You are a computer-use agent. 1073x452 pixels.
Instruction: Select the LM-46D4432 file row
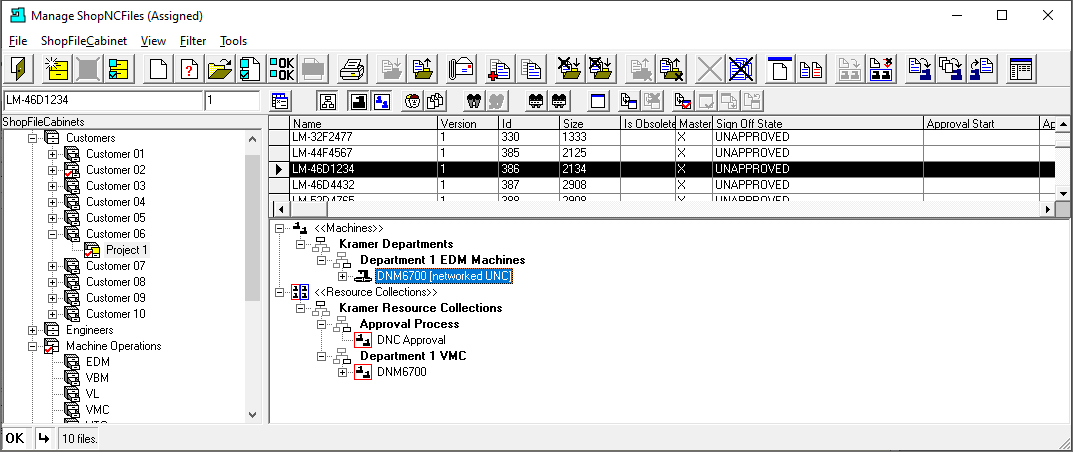(662, 185)
